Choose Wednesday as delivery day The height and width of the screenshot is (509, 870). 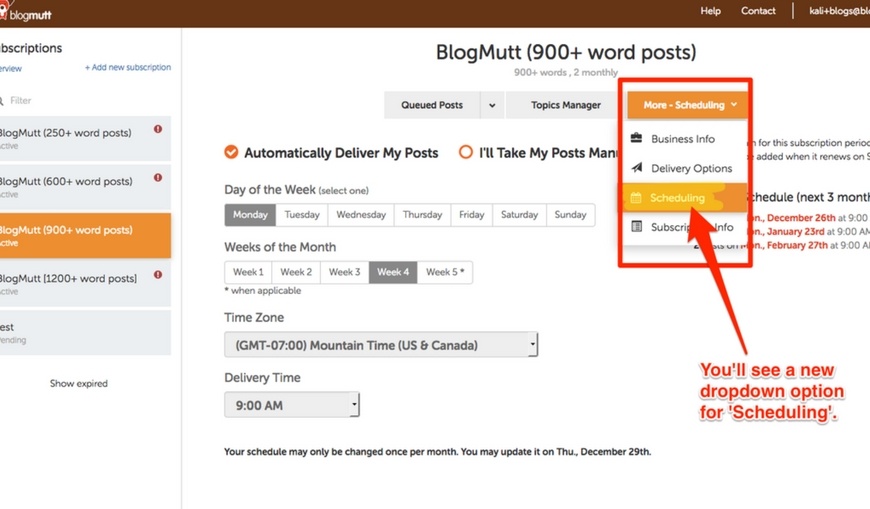(x=361, y=215)
